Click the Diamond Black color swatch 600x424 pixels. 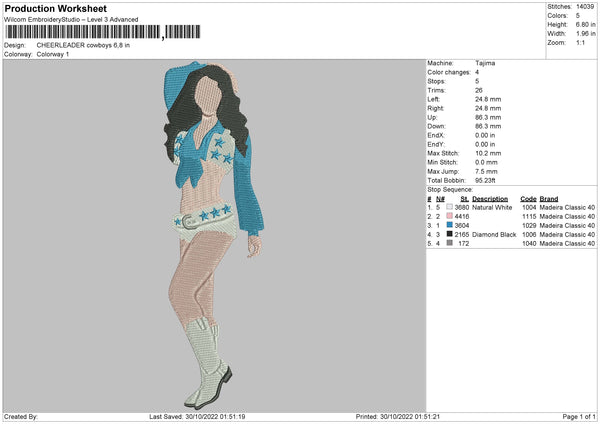450,235
